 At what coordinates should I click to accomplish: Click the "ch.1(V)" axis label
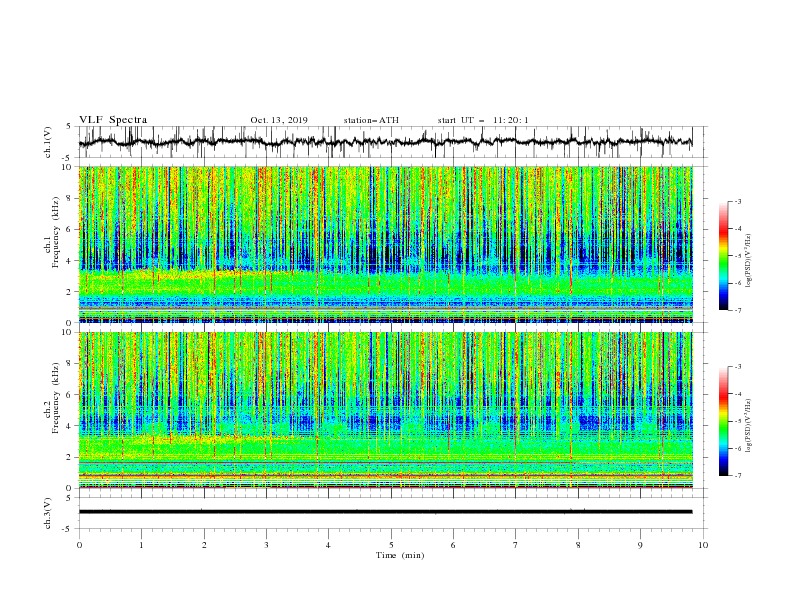click(48, 142)
